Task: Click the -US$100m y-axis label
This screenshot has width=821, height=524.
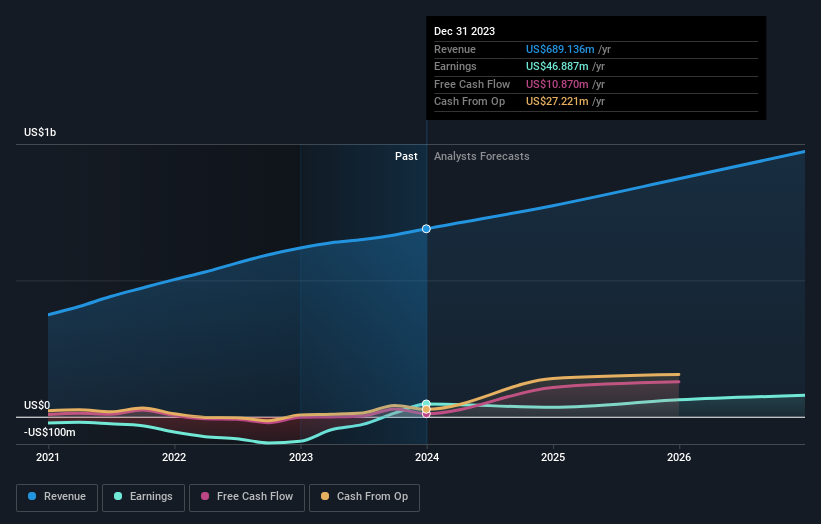Action: 50,432
